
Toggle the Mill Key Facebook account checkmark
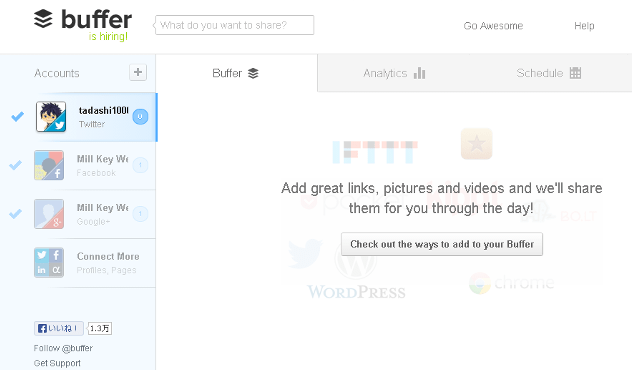point(16,165)
